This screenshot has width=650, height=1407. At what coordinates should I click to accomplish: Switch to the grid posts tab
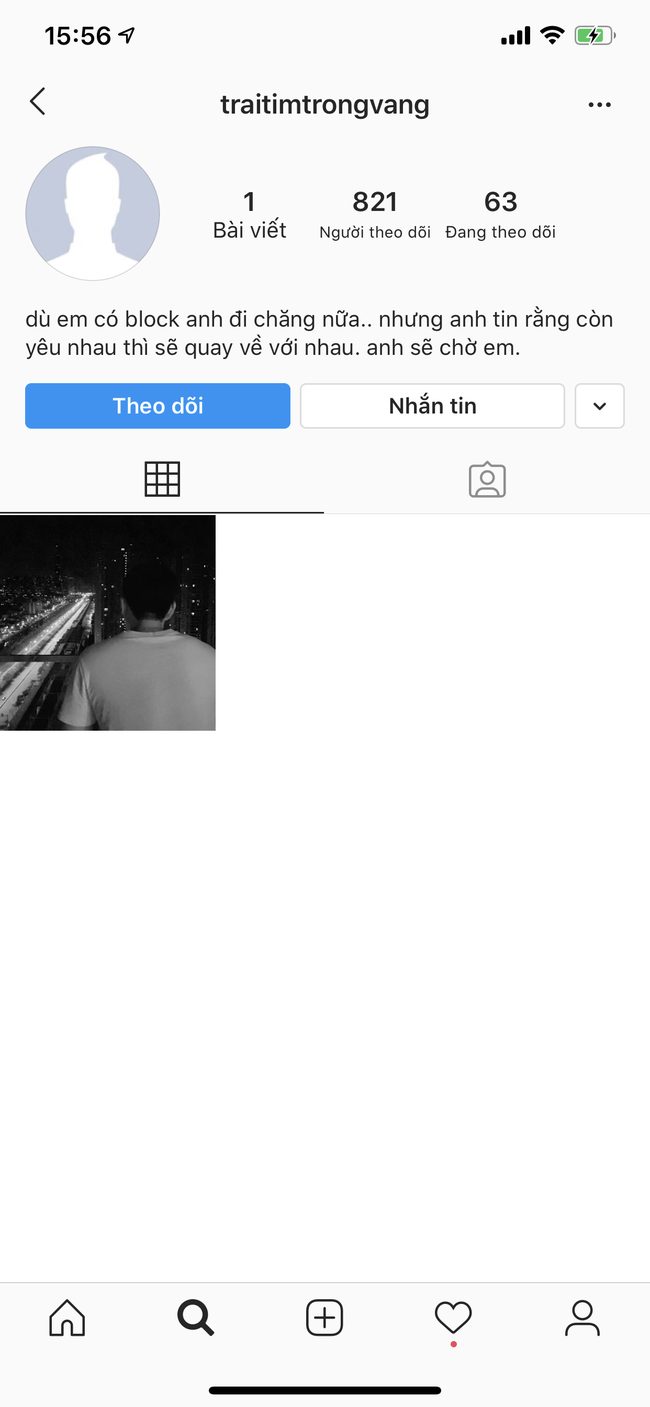pyautogui.click(x=162, y=480)
